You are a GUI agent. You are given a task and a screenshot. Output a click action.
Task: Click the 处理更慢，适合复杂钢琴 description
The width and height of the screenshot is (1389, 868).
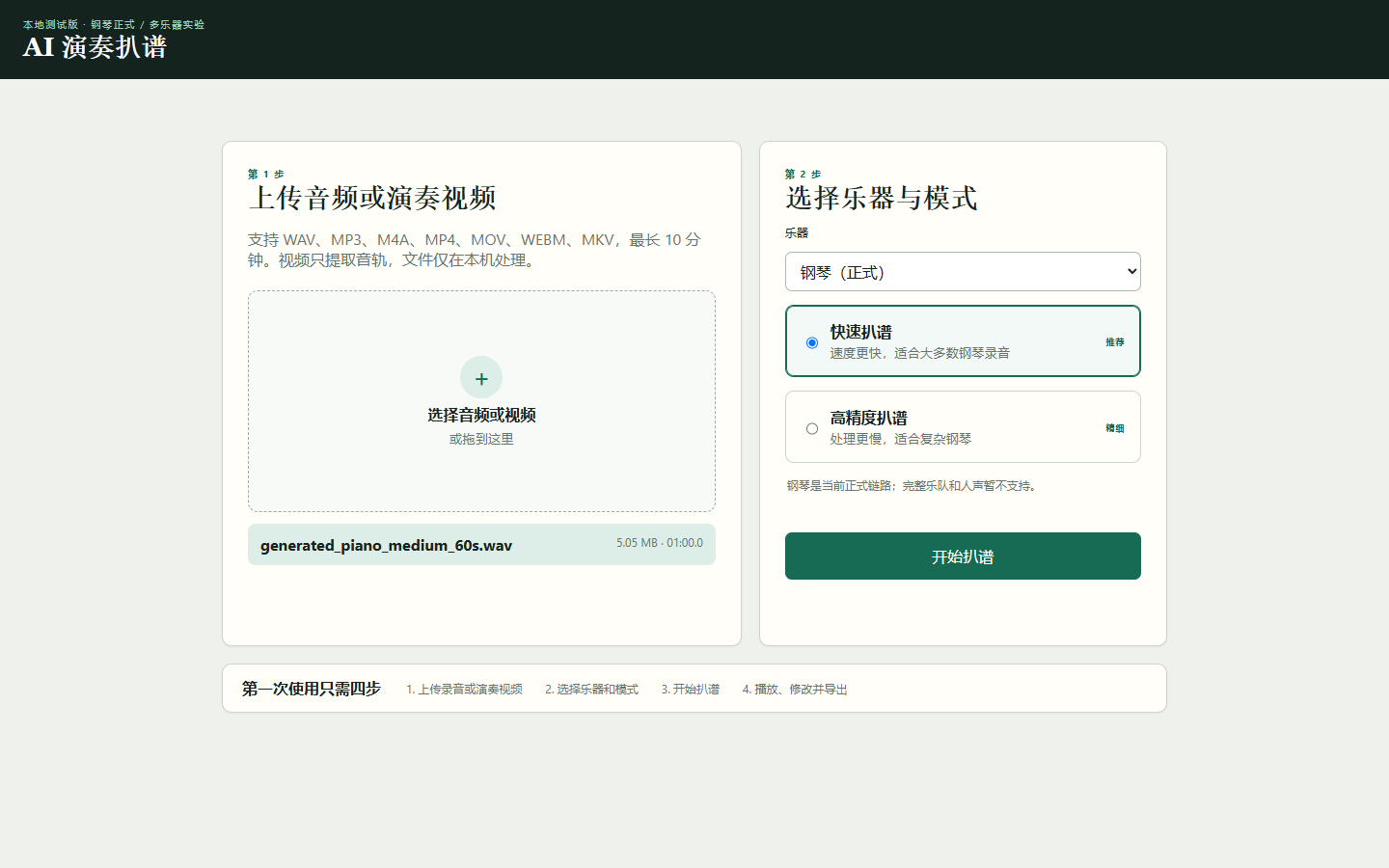[901, 439]
